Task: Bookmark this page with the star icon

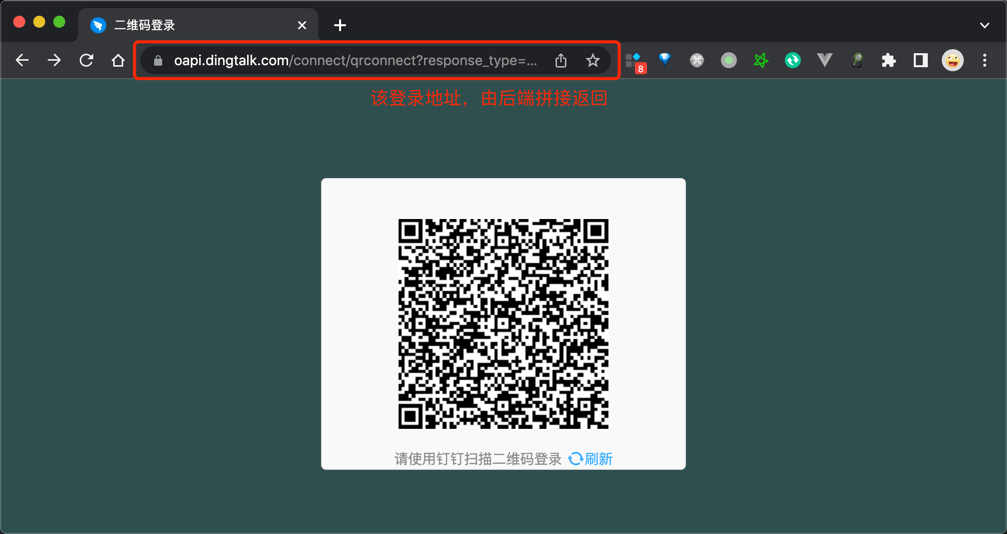Action: tap(593, 61)
